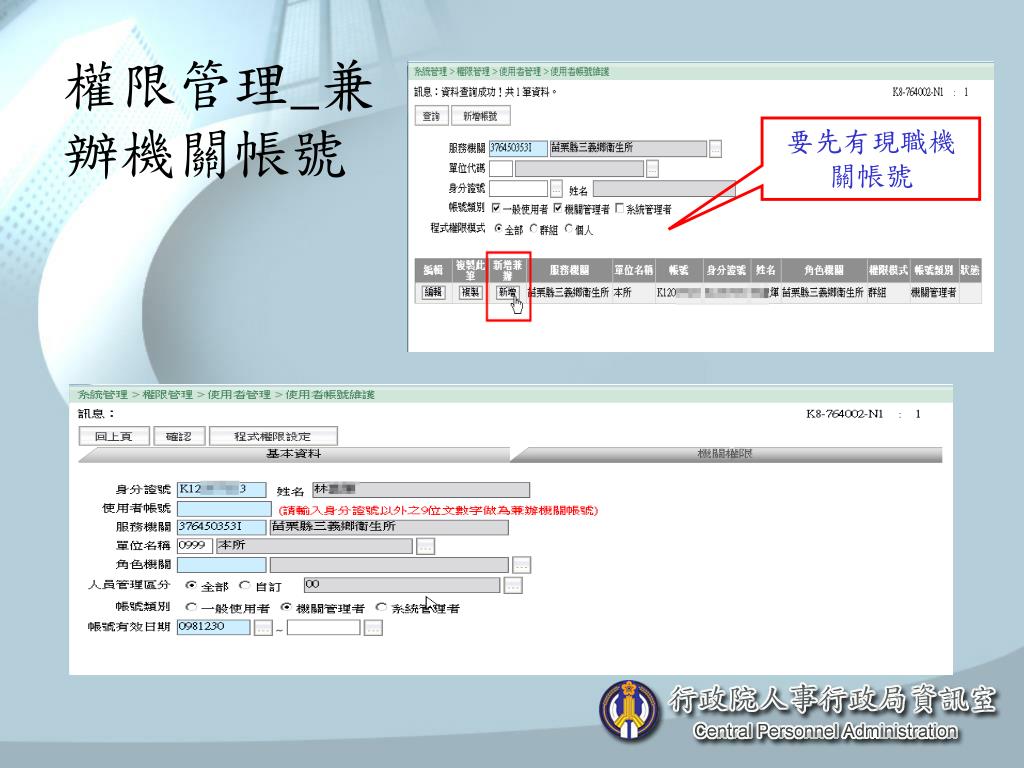Screen dimensions: 1024x768
Task: Open the lookup button beside 角色機關 field
Action: click(x=522, y=565)
